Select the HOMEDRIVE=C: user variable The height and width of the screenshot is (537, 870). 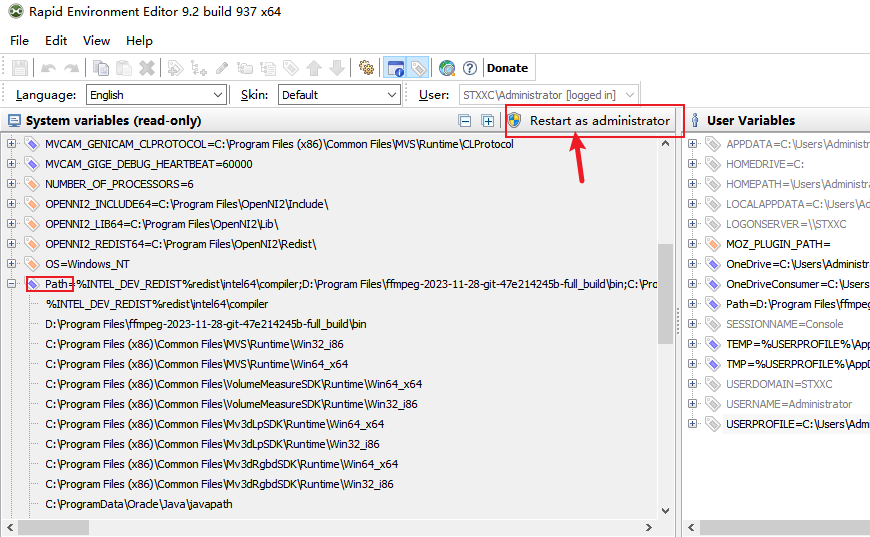click(x=765, y=164)
